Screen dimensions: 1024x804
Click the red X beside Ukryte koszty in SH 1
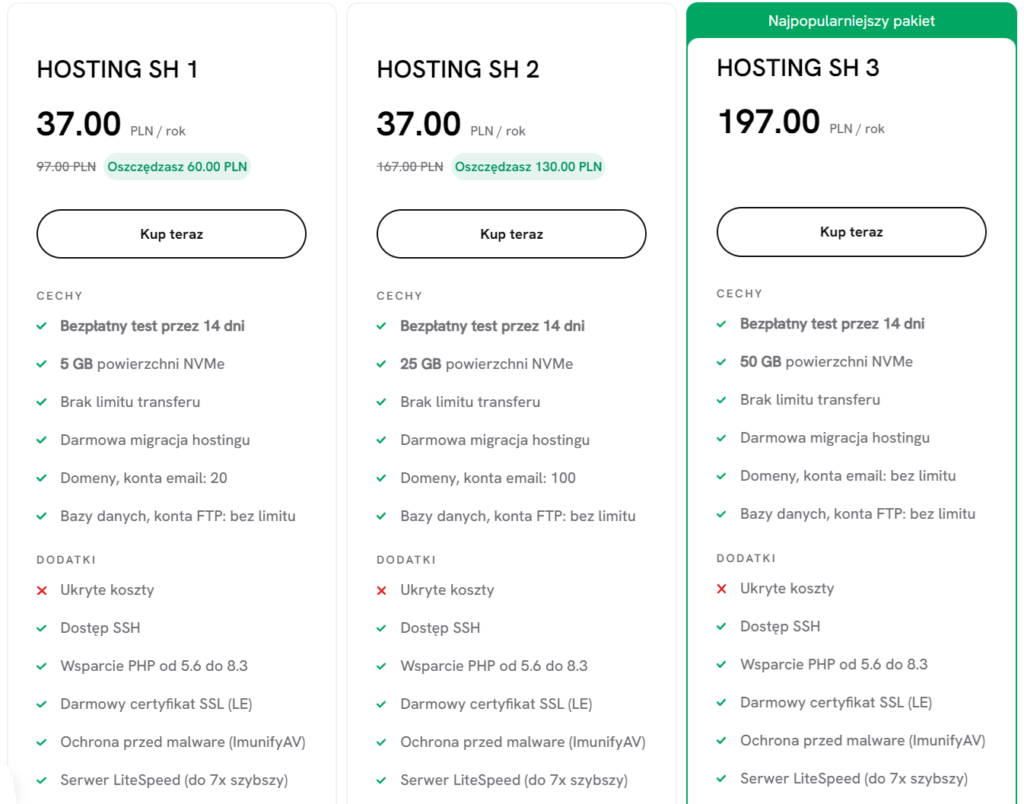[x=42, y=590]
